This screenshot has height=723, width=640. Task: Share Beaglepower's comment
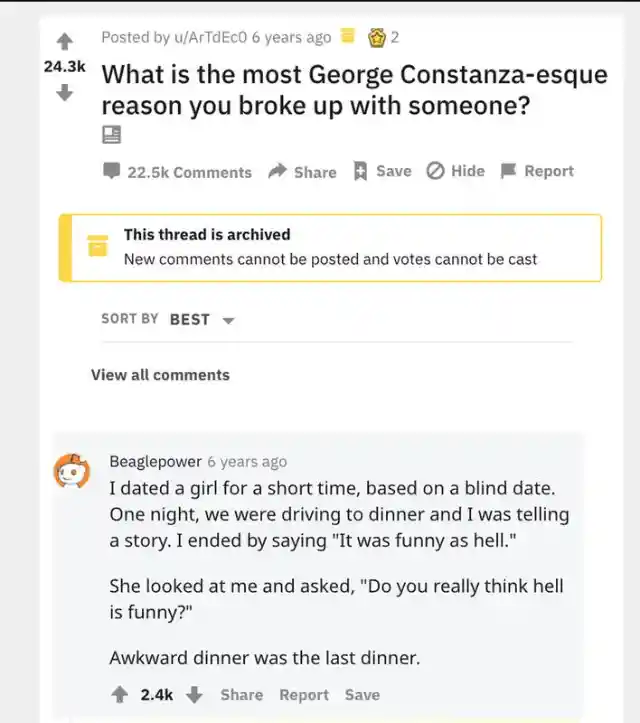coord(242,694)
